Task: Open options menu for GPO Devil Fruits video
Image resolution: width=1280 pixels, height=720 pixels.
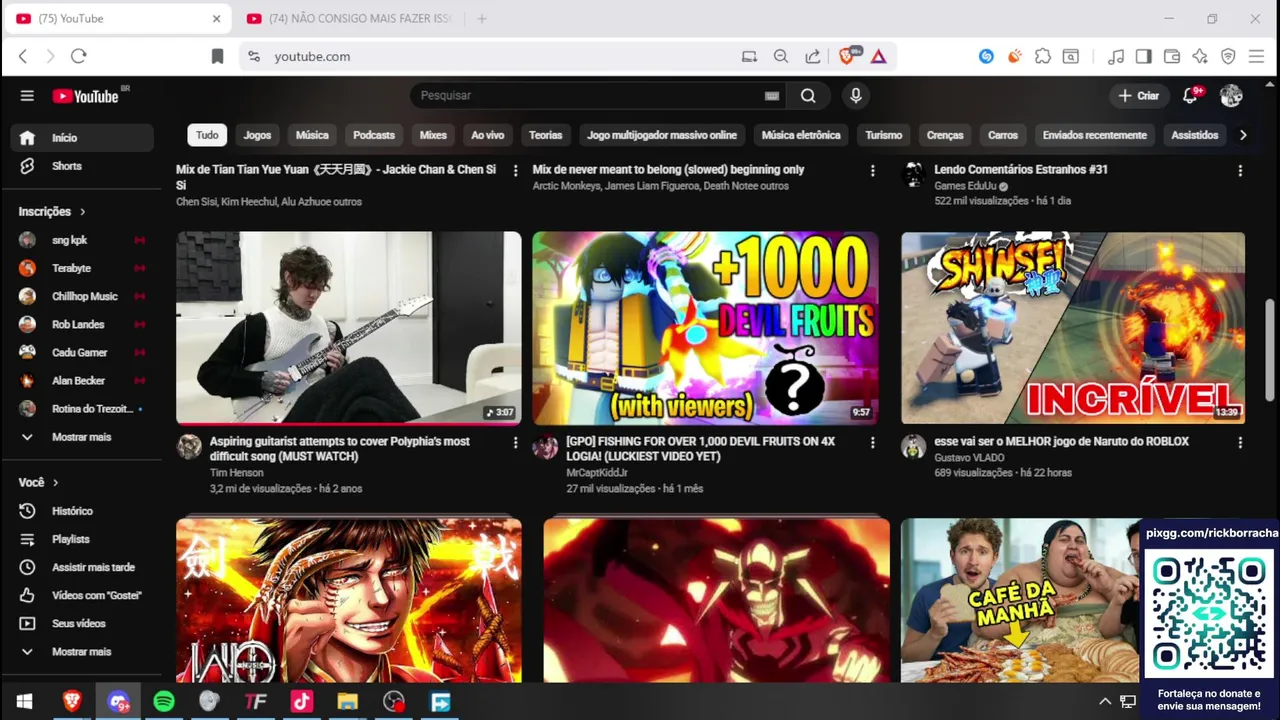Action: pos(873,442)
